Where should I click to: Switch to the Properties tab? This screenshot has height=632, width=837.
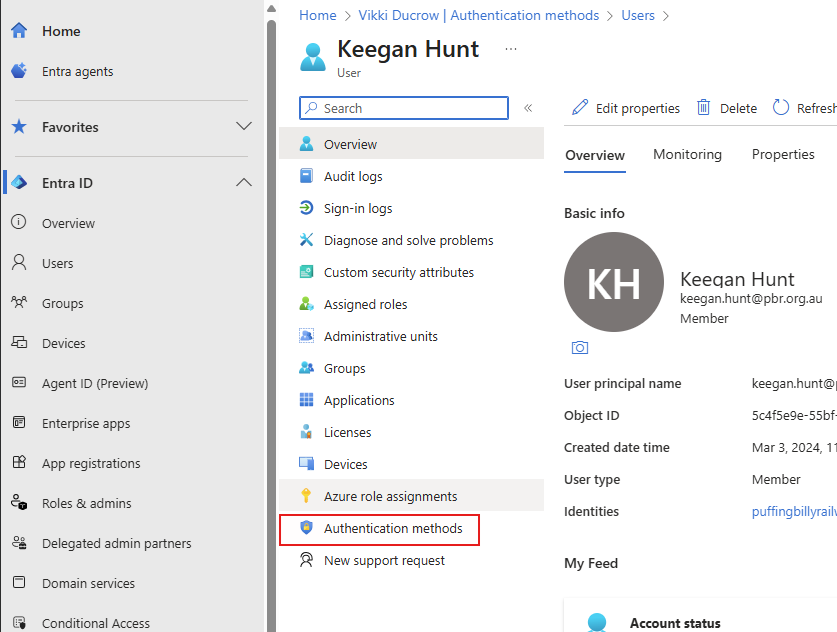(783, 154)
